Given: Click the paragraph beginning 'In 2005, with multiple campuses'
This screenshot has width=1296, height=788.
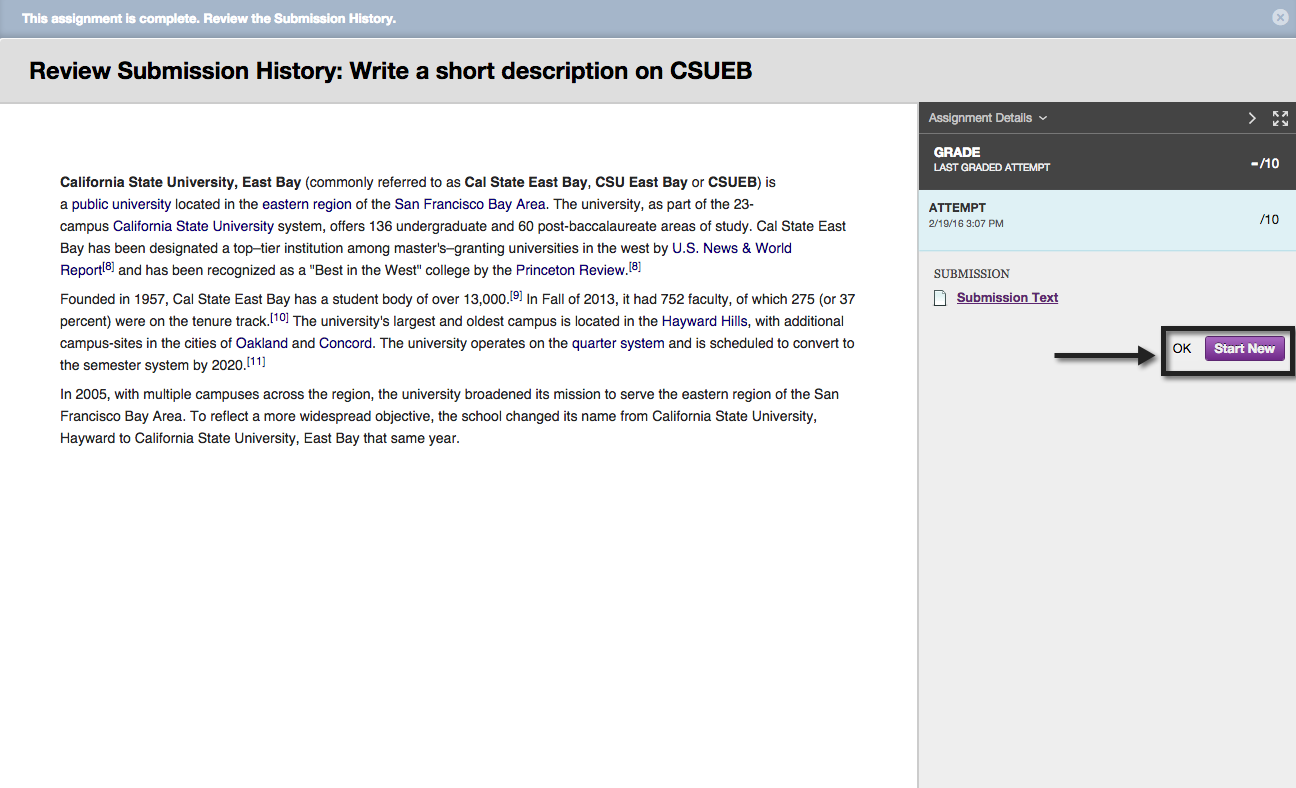Looking at the screenshot, I should pyautogui.click(x=449, y=416).
